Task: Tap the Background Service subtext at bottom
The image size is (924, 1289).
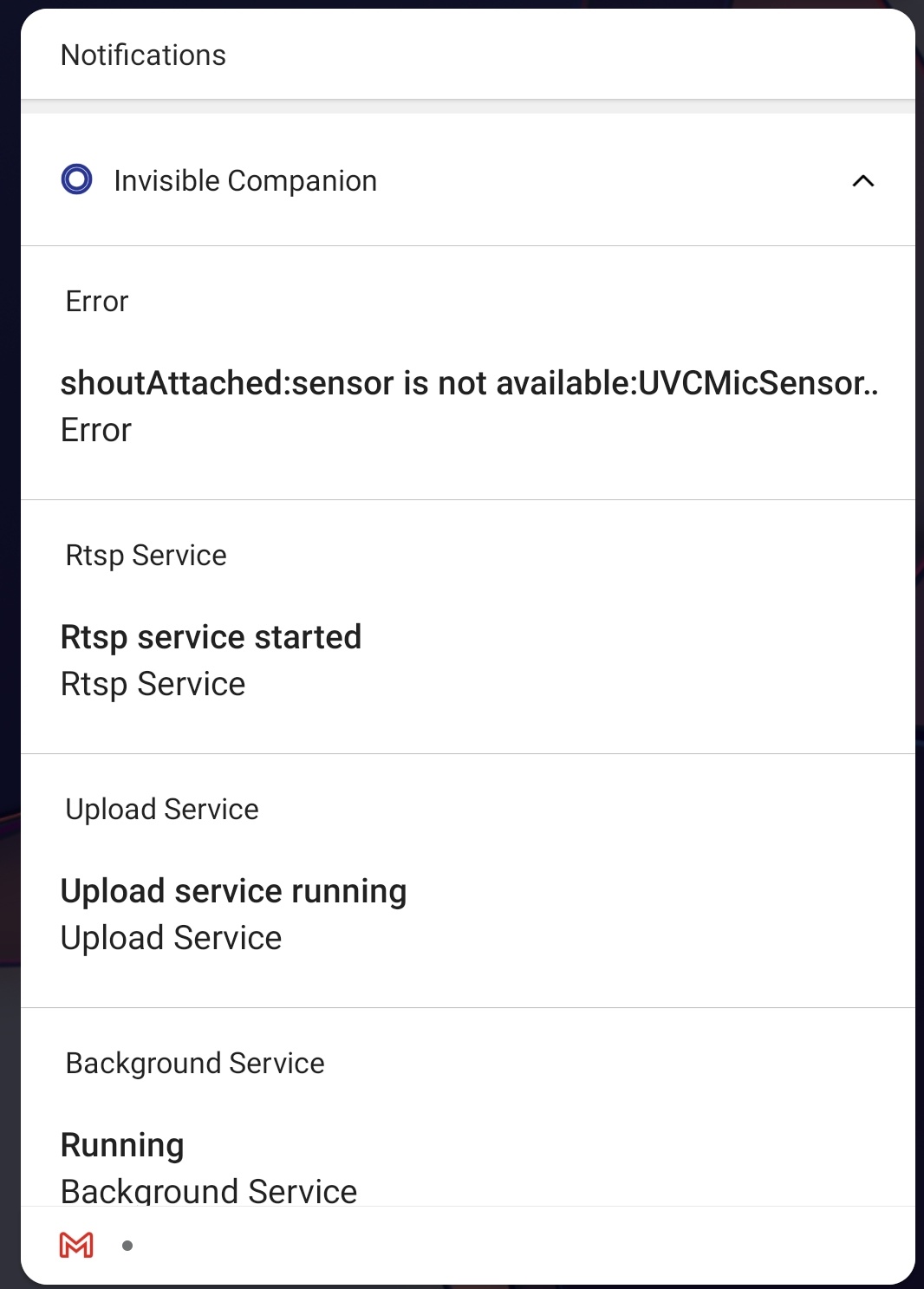Action: (209, 1190)
